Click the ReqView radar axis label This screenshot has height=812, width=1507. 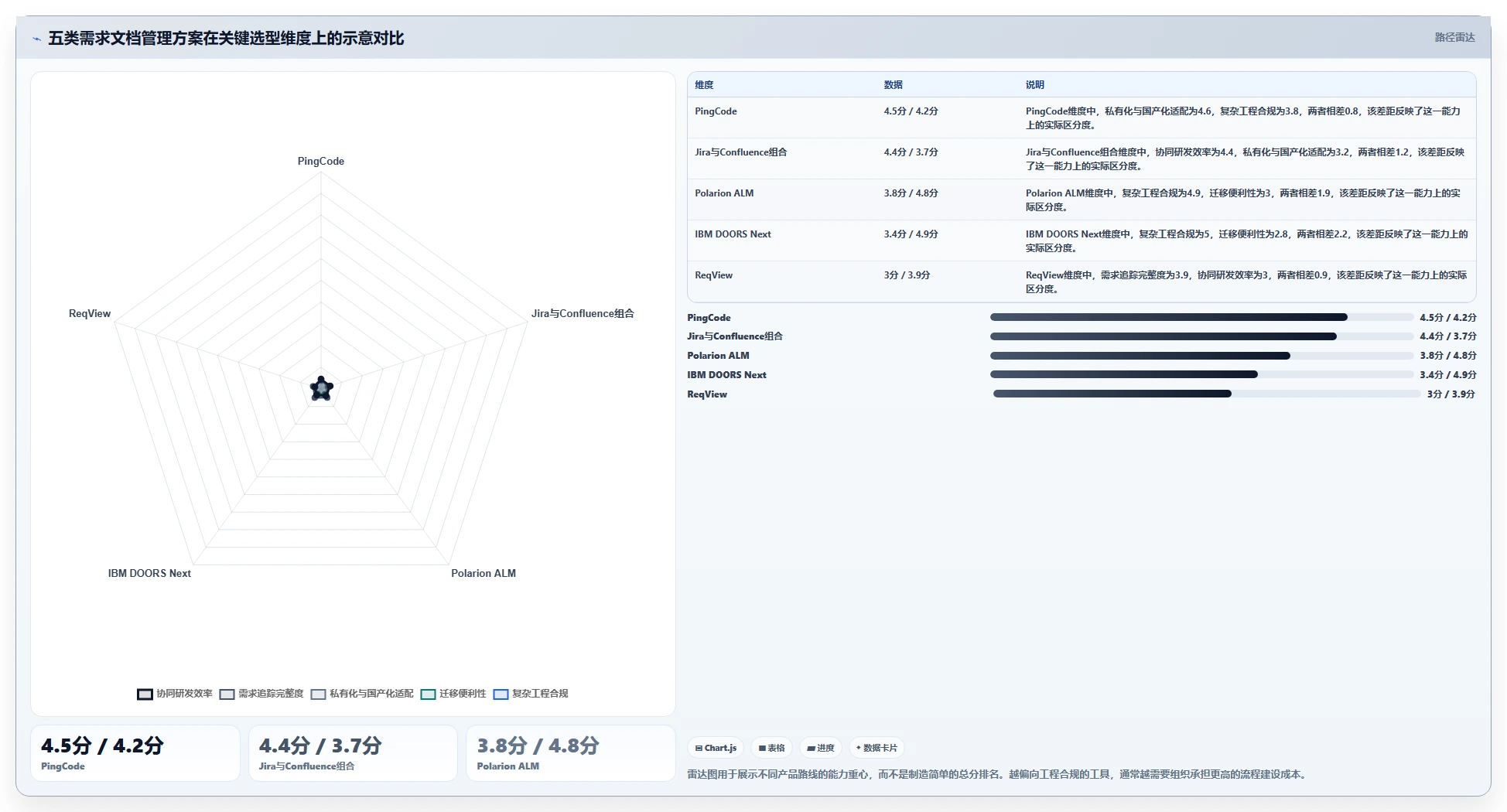tap(90, 313)
